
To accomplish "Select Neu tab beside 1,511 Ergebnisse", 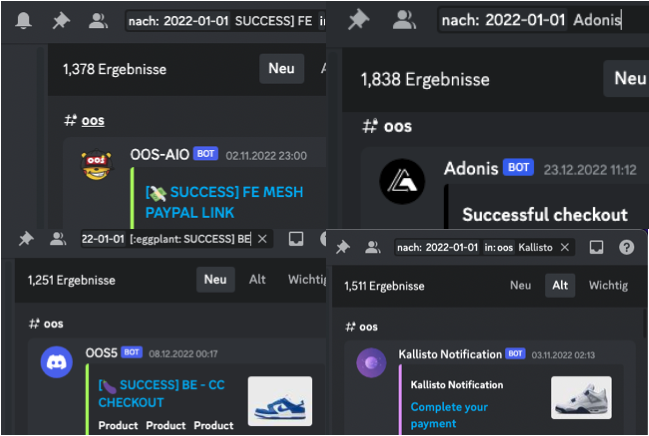I will tap(520, 285).
